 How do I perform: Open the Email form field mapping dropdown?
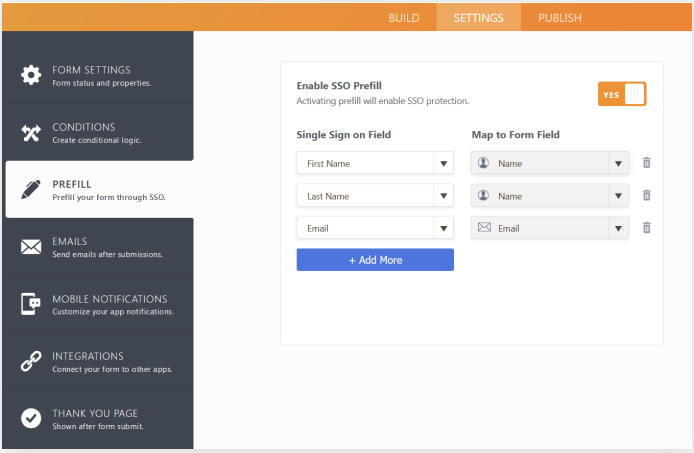[619, 228]
